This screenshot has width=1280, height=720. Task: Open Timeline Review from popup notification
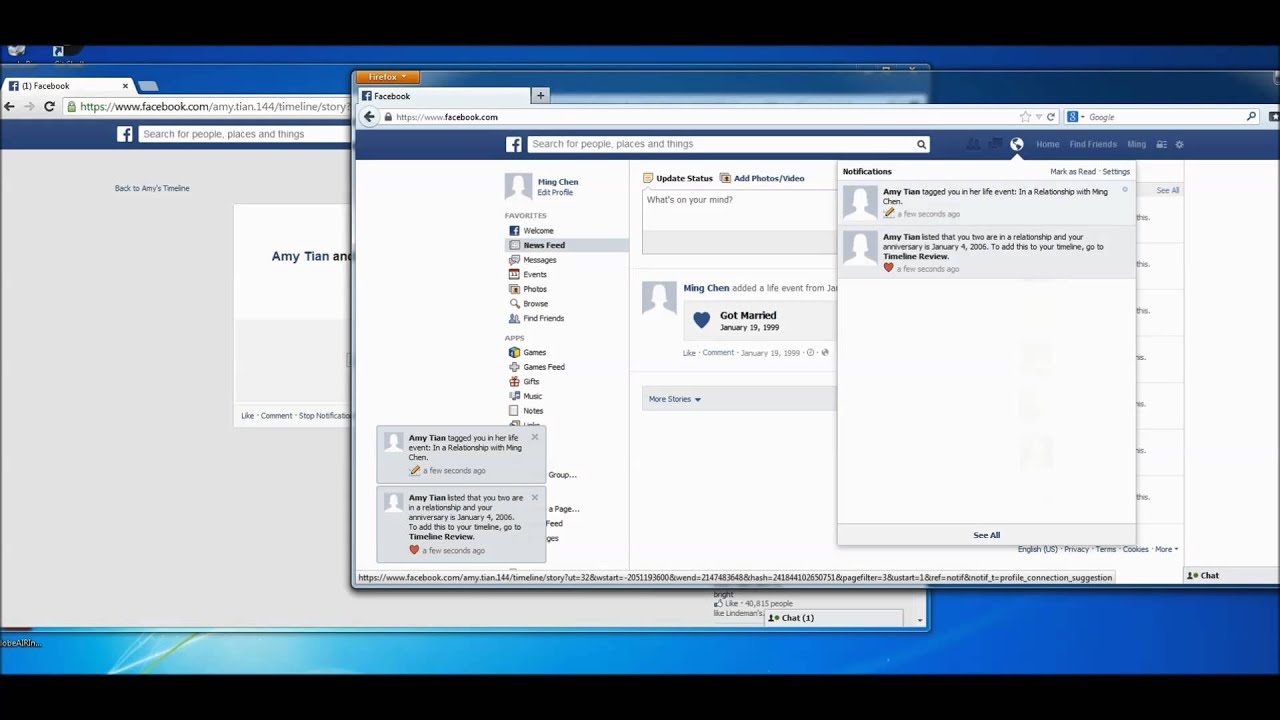(x=441, y=537)
